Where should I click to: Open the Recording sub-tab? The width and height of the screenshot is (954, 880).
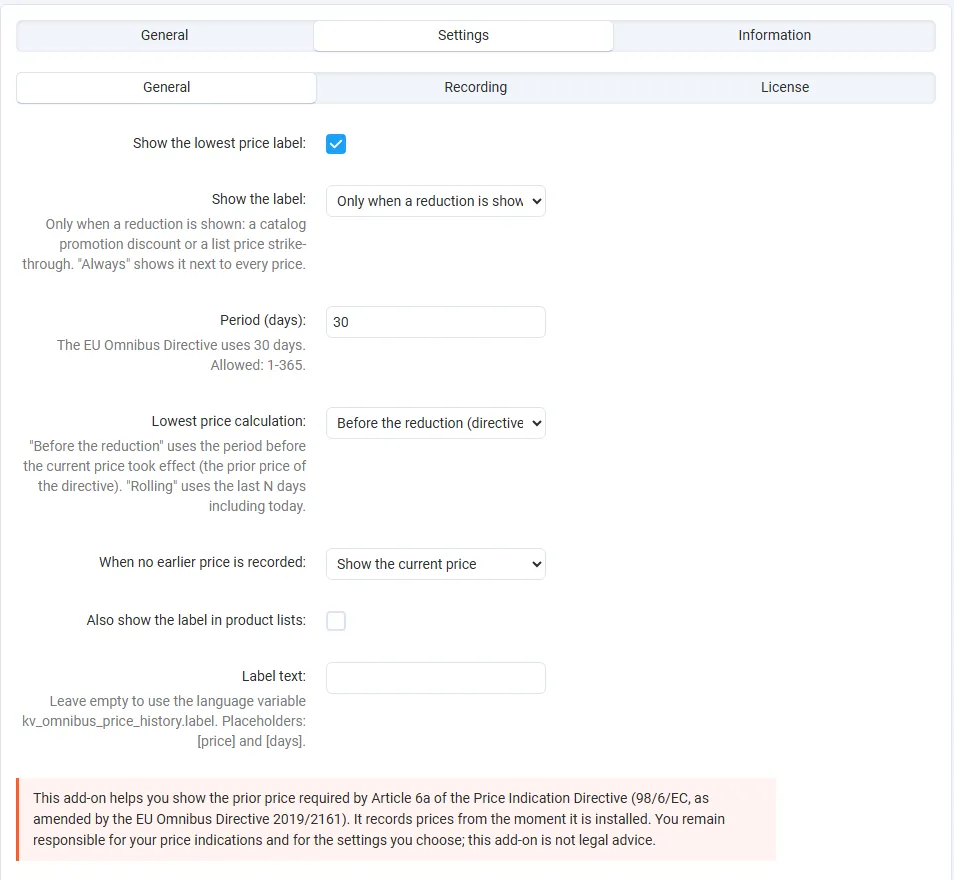coord(475,88)
